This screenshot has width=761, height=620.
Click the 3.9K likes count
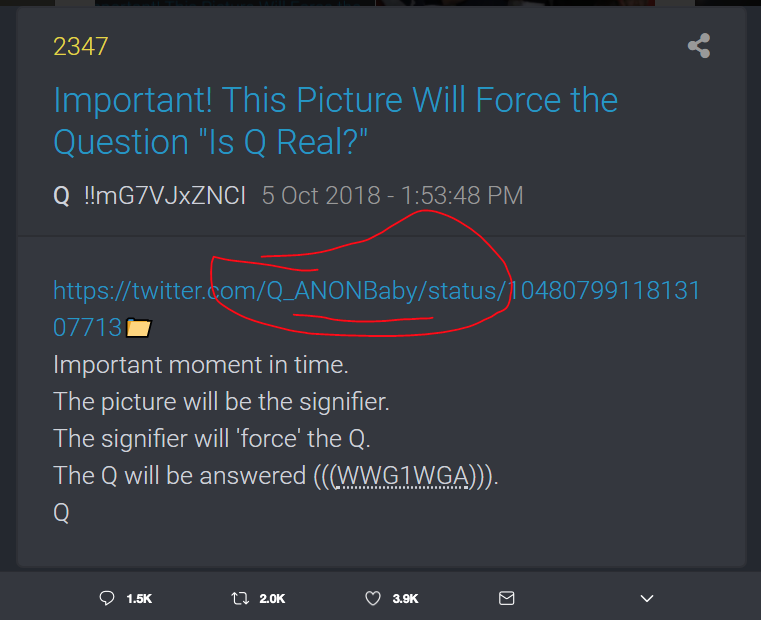click(405, 599)
